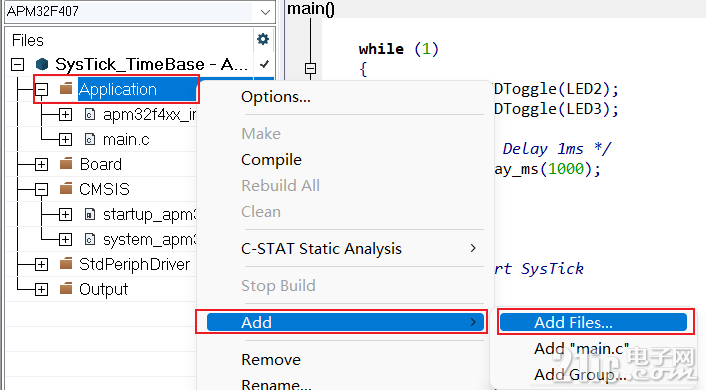The height and width of the screenshot is (390, 706).
Task: Select the system_apm3 file in the tree
Action: click(149, 240)
